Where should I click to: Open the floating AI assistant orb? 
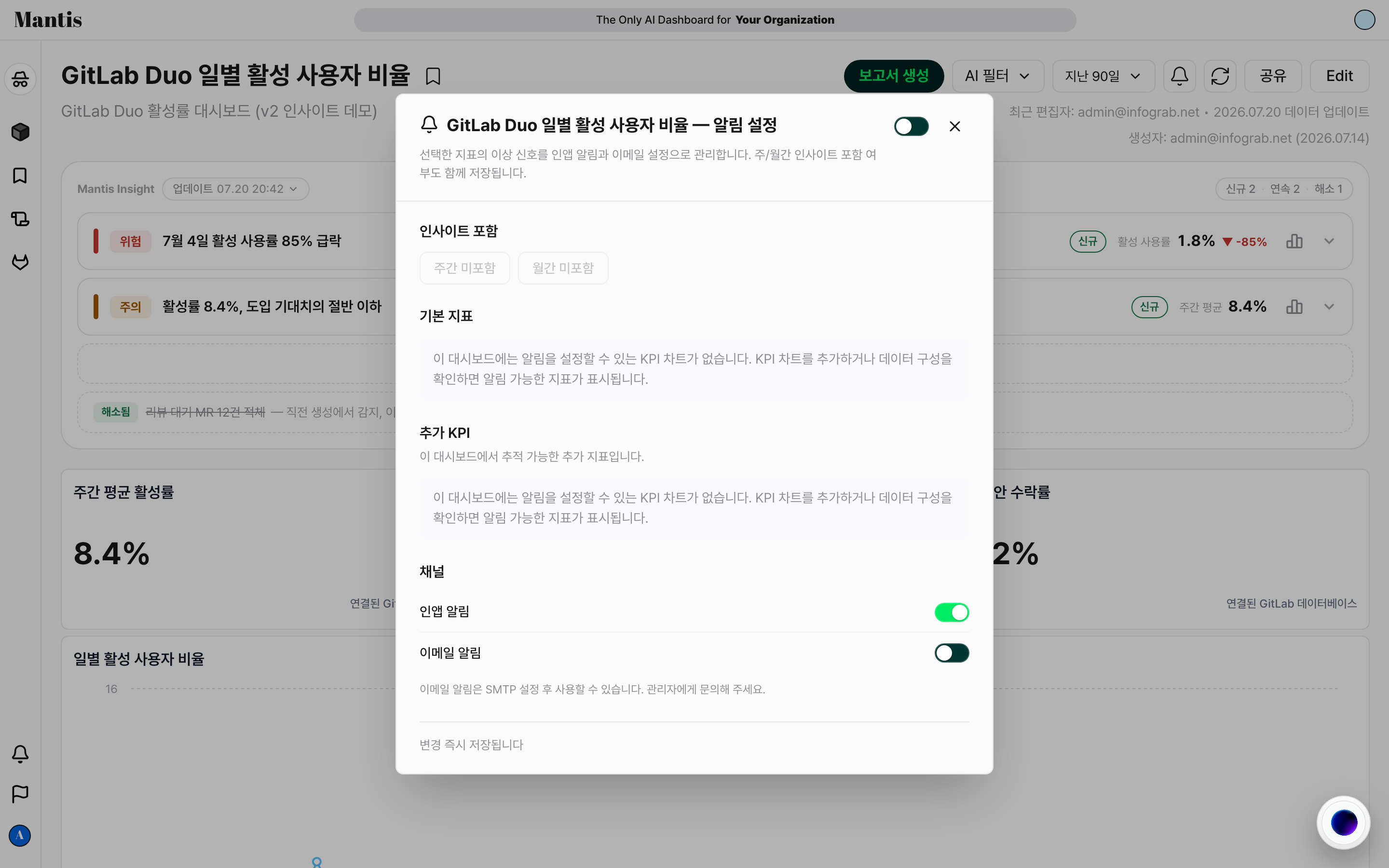(x=1344, y=823)
